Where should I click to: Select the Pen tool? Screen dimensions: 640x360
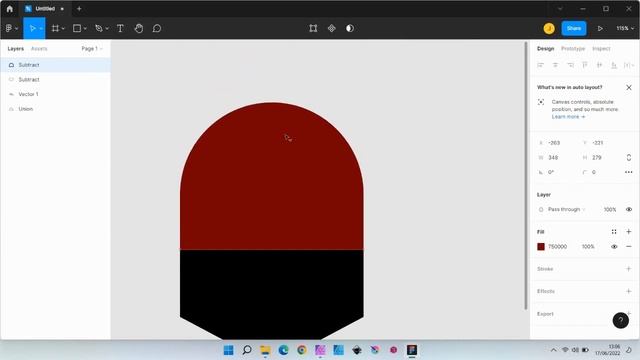point(99,29)
